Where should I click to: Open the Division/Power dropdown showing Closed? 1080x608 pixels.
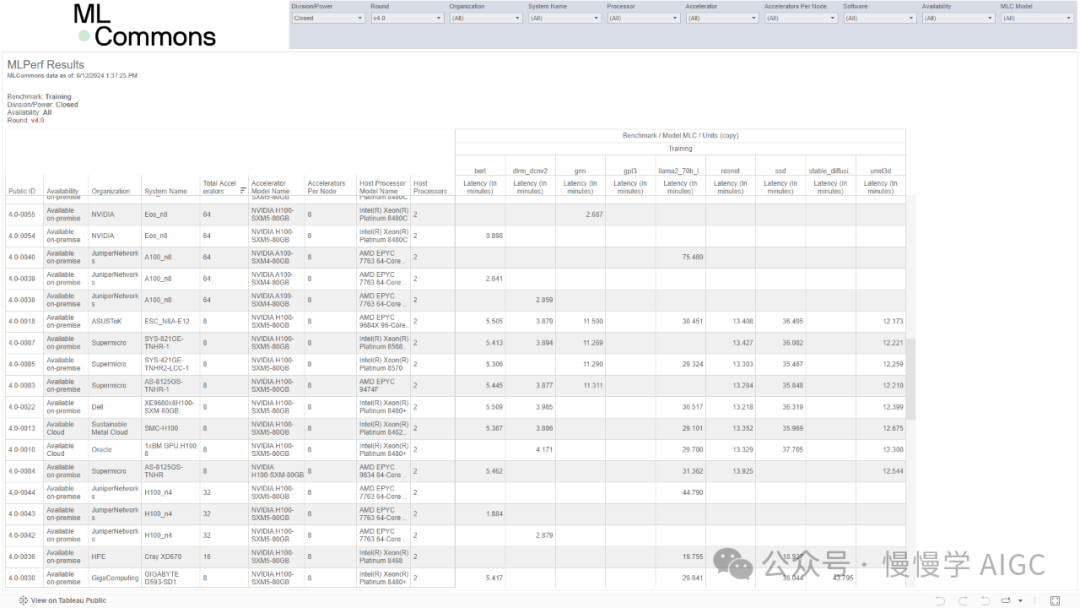coord(328,18)
